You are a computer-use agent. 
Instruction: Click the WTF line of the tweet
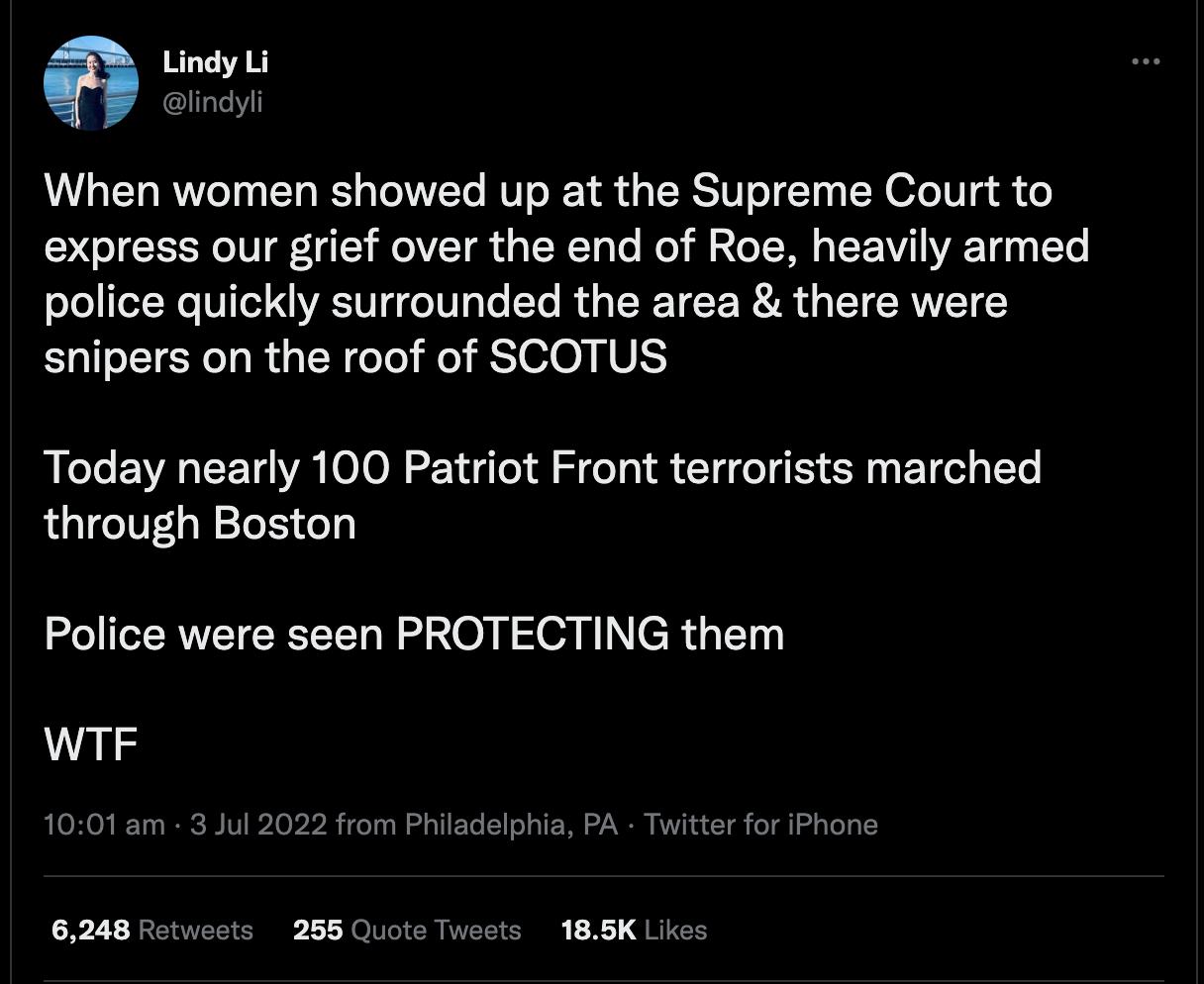coord(90,745)
